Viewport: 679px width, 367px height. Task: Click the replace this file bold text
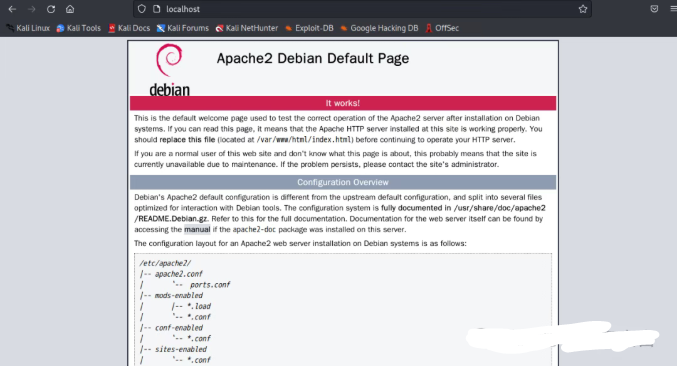(x=187, y=140)
